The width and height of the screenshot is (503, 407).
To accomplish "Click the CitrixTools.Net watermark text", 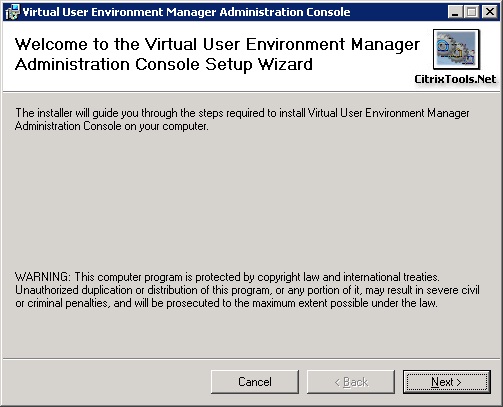I will [x=455, y=79].
